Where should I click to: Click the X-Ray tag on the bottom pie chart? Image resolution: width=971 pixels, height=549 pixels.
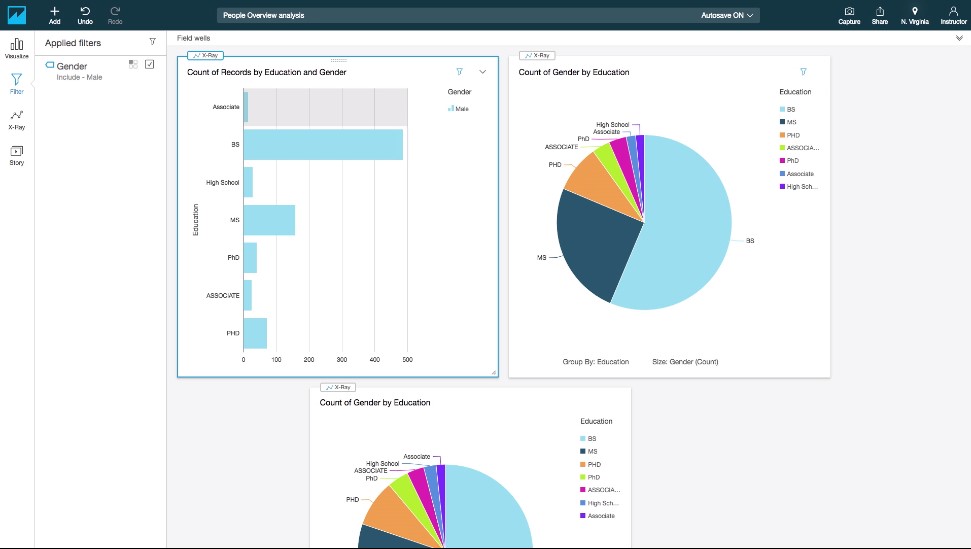338,387
